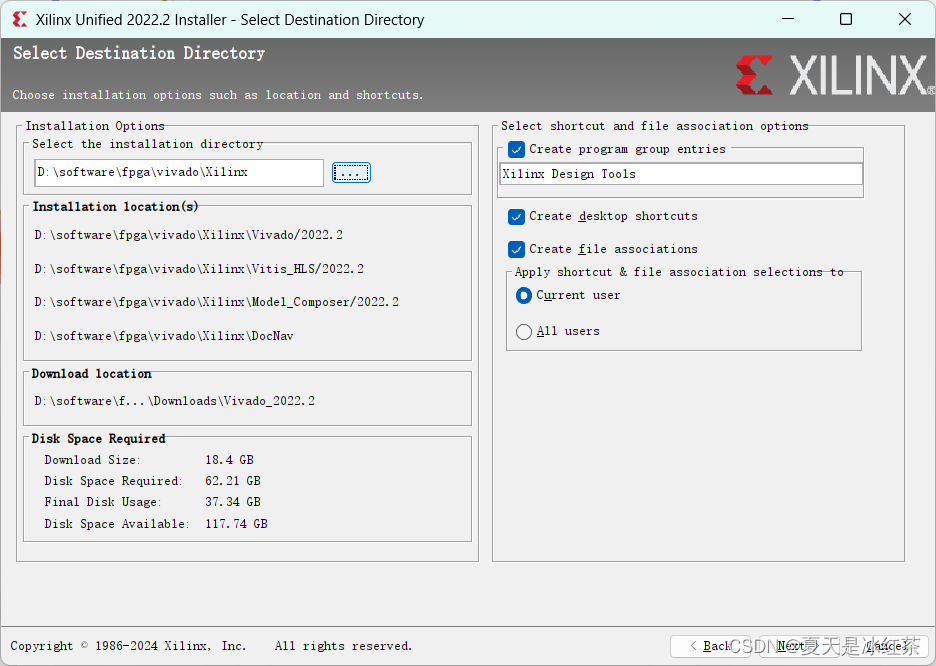936x666 pixels.
Task: Click the Downloads\Vivado_2022.2 download path
Action: (174, 401)
